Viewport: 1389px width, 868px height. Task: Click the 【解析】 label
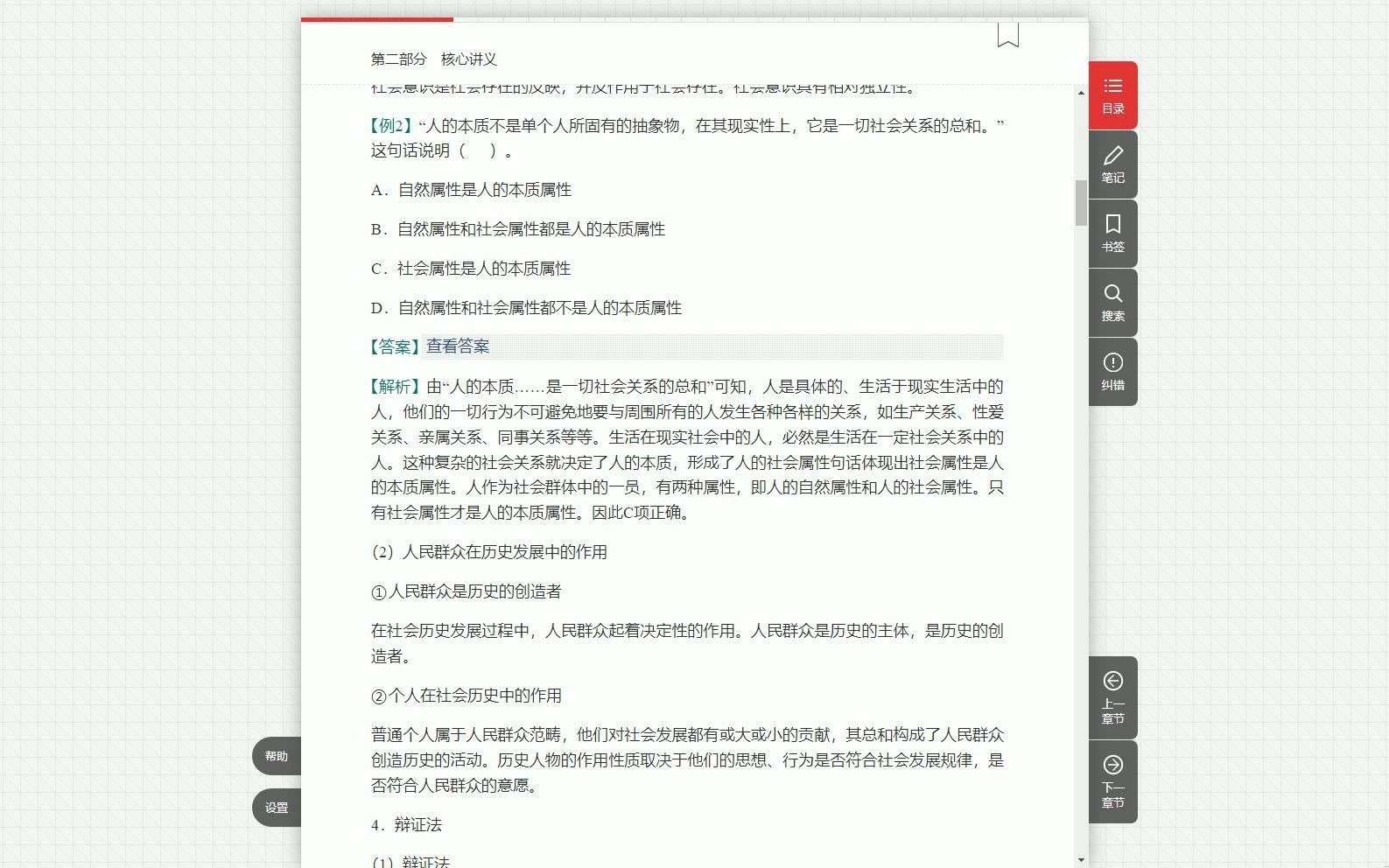[x=395, y=387]
